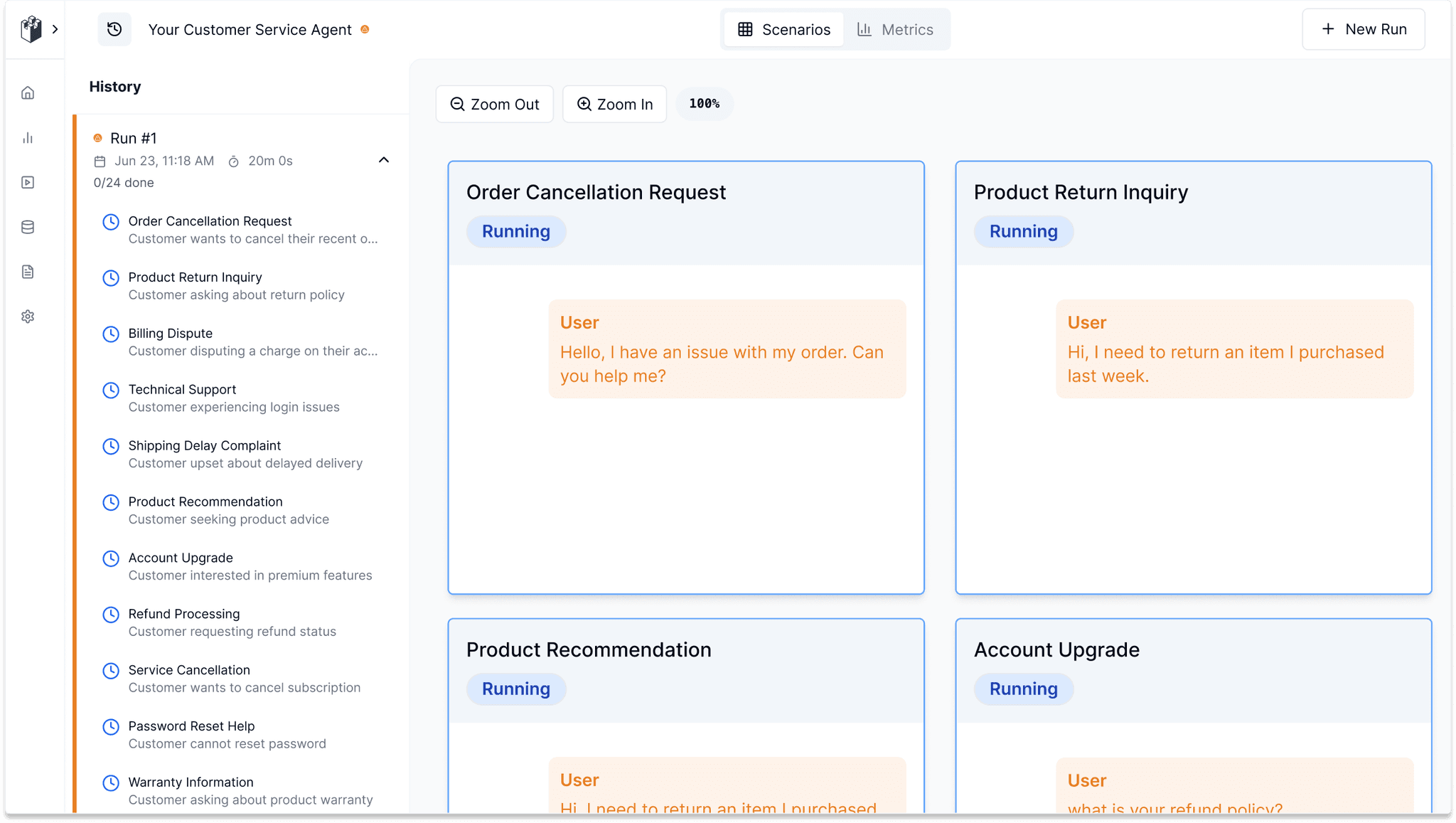Open Shipping Delay Complaint scenario item

tap(205, 446)
